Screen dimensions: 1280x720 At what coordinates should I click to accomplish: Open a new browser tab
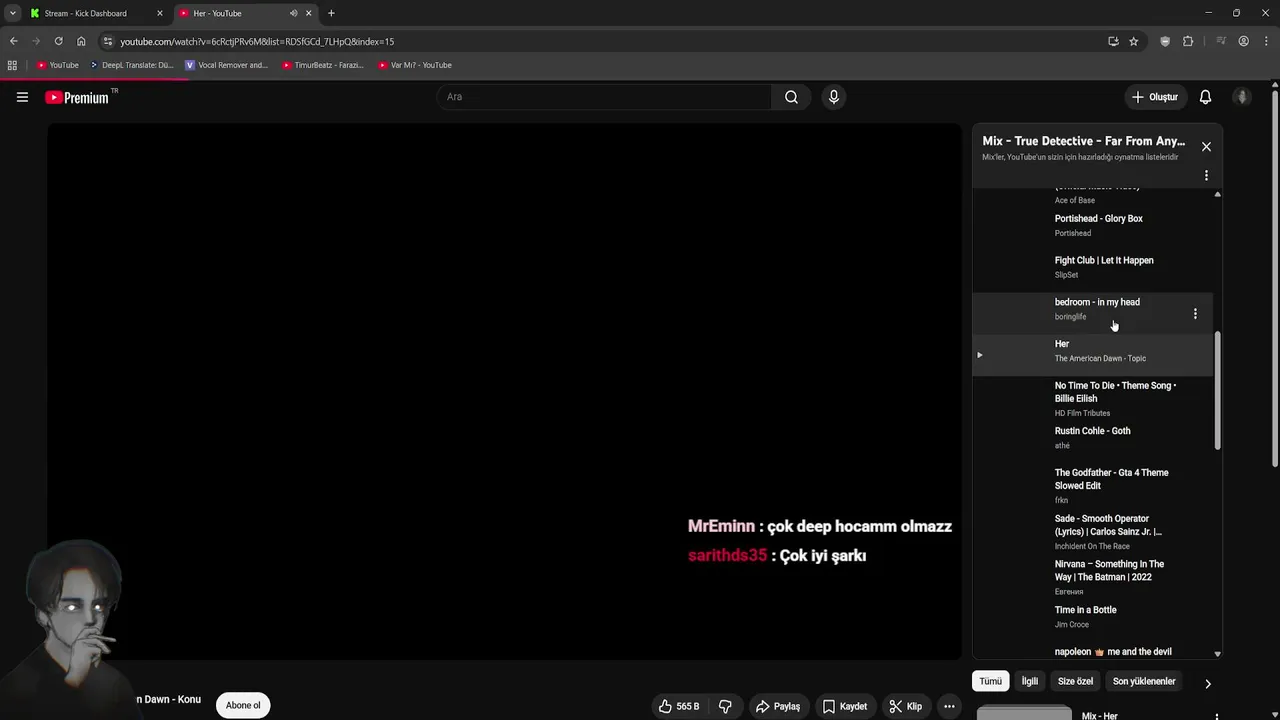click(x=331, y=13)
